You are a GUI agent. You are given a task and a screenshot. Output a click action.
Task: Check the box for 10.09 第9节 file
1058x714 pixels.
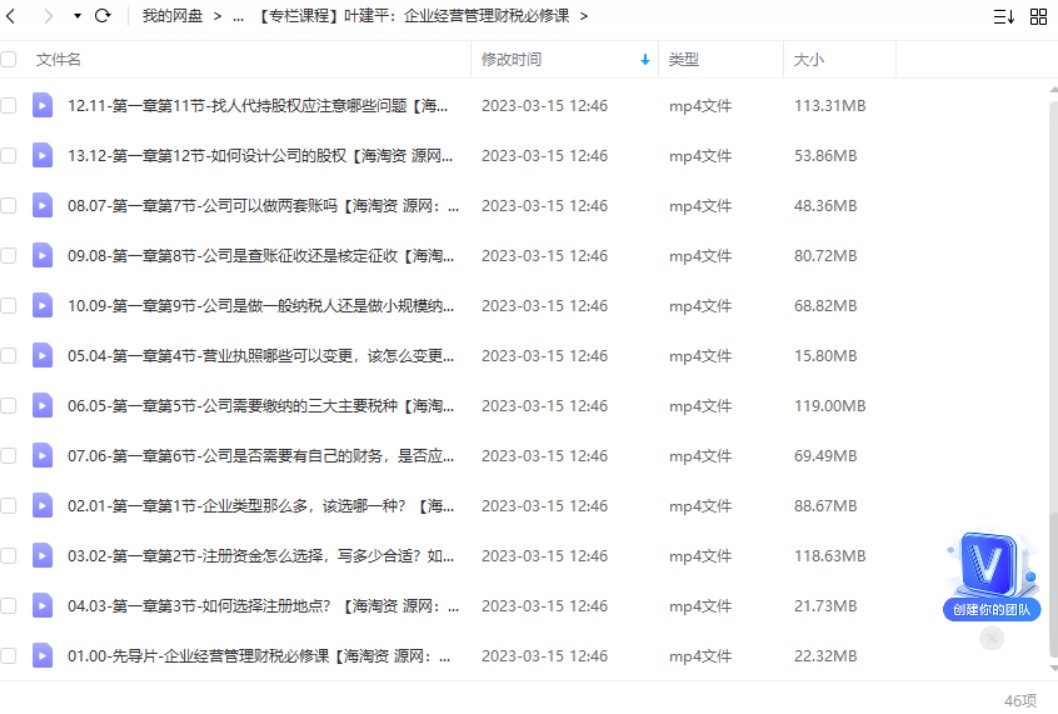8,305
